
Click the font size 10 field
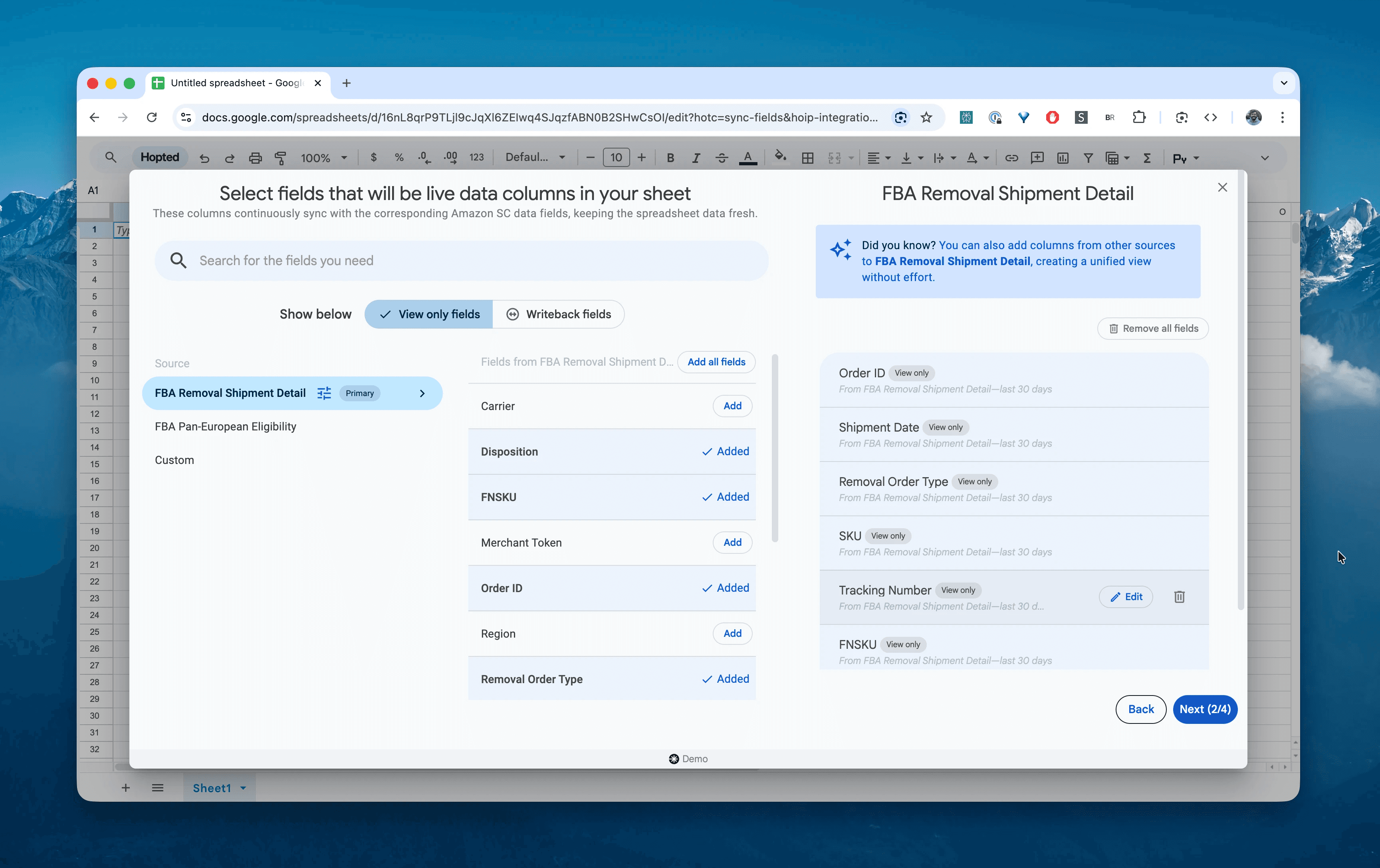coord(616,158)
